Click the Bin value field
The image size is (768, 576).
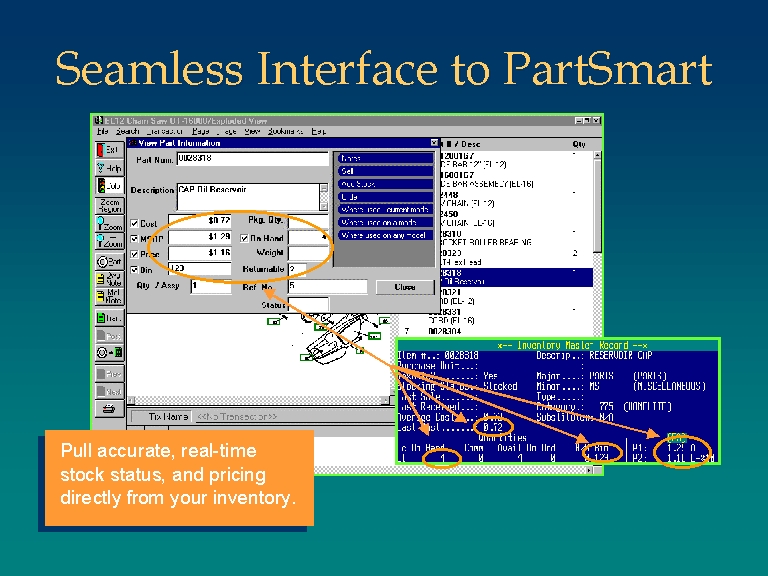pos(200,268)
